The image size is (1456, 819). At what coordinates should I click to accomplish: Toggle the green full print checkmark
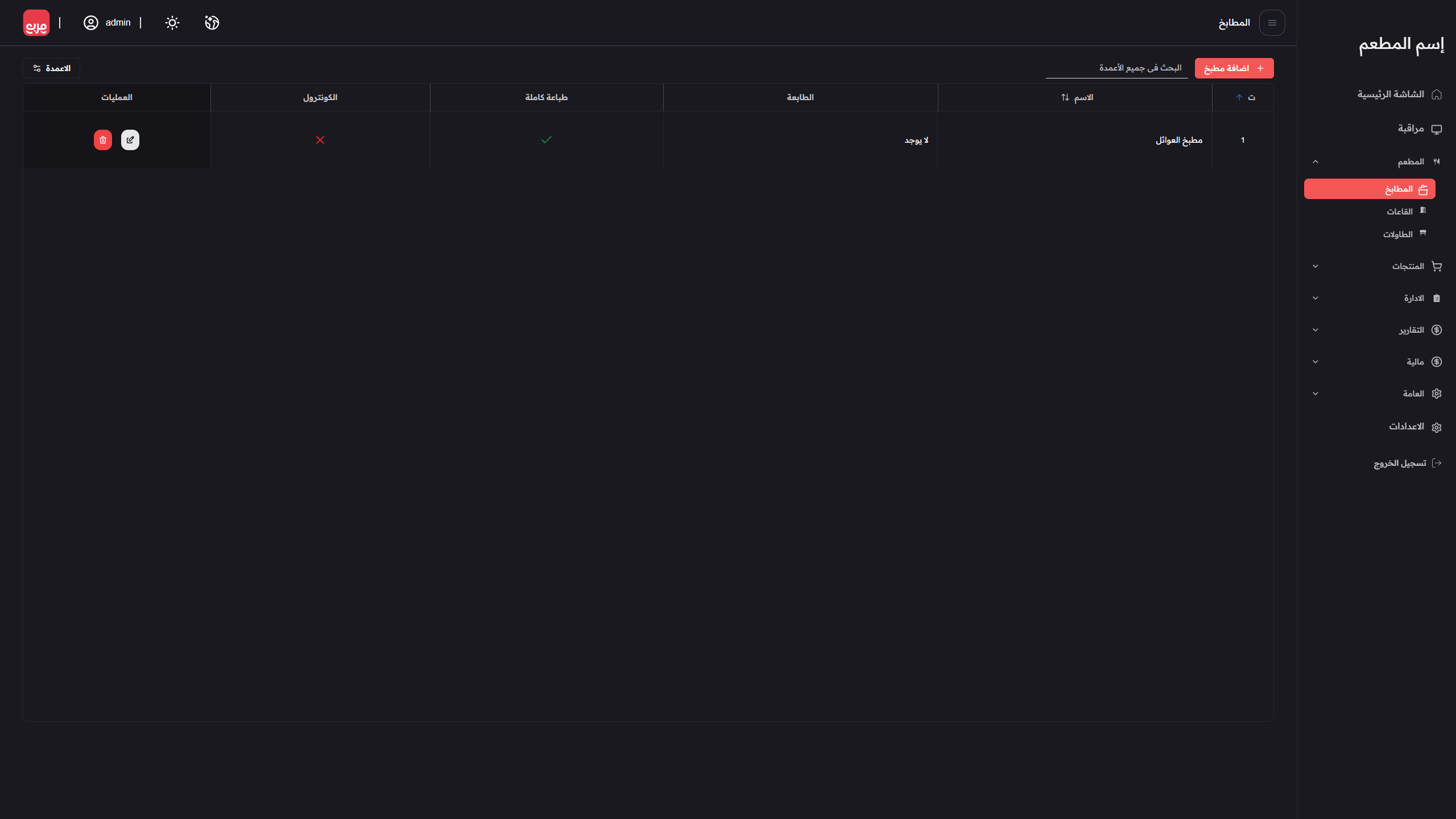pyautogui.click(x=547, y=140)
